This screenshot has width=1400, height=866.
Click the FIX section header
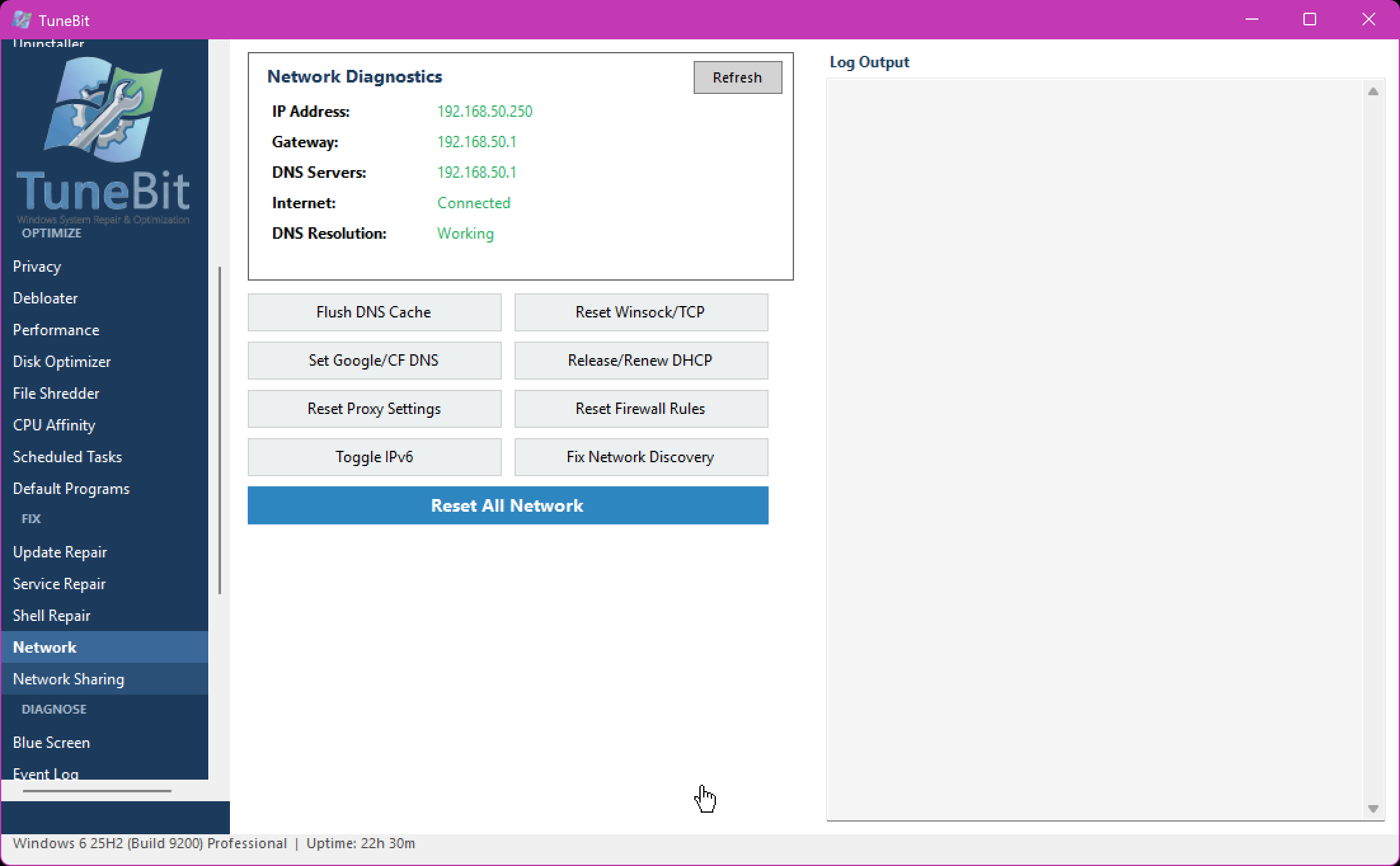(x=31, y=519)
